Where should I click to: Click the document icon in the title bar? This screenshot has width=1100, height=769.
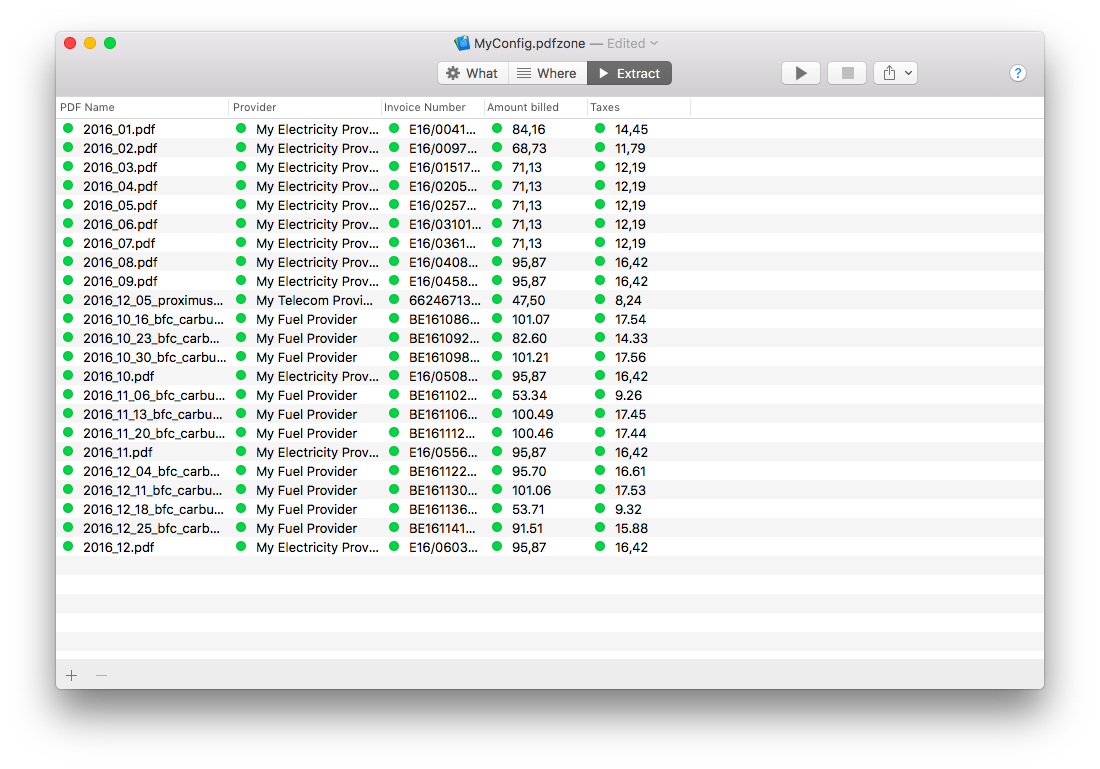462,44
